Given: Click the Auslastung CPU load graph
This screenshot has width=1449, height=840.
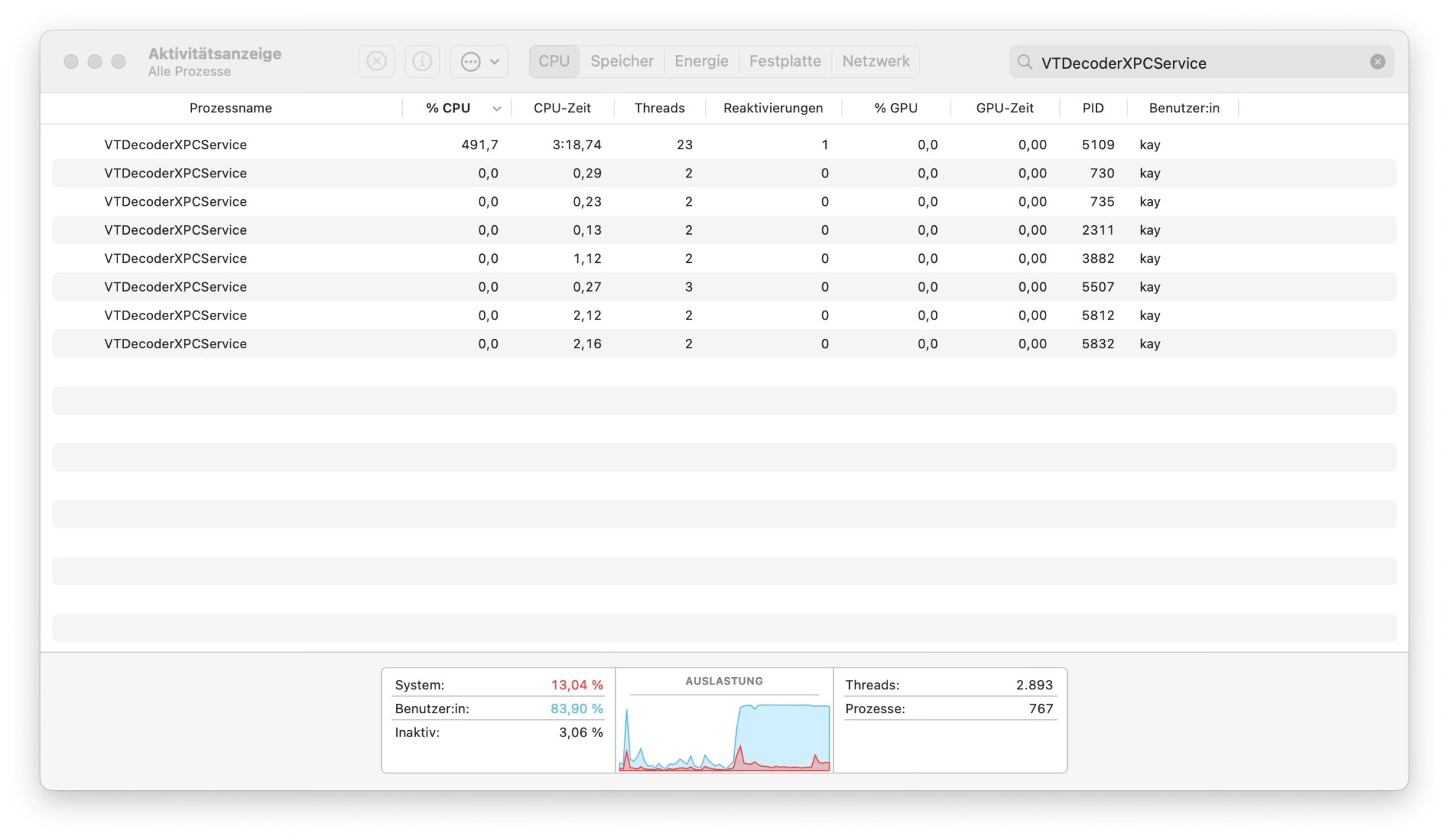Looking at the screenshot, I should coord(724,733).
